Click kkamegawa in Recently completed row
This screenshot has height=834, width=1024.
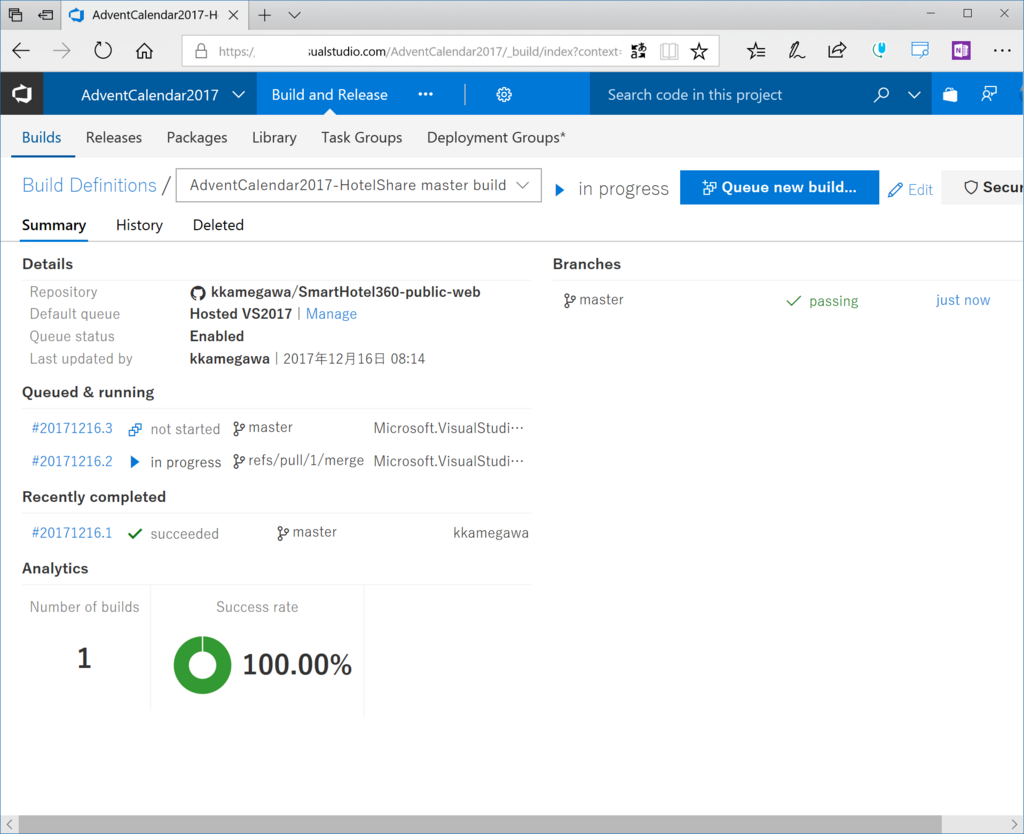pos(491,533)
